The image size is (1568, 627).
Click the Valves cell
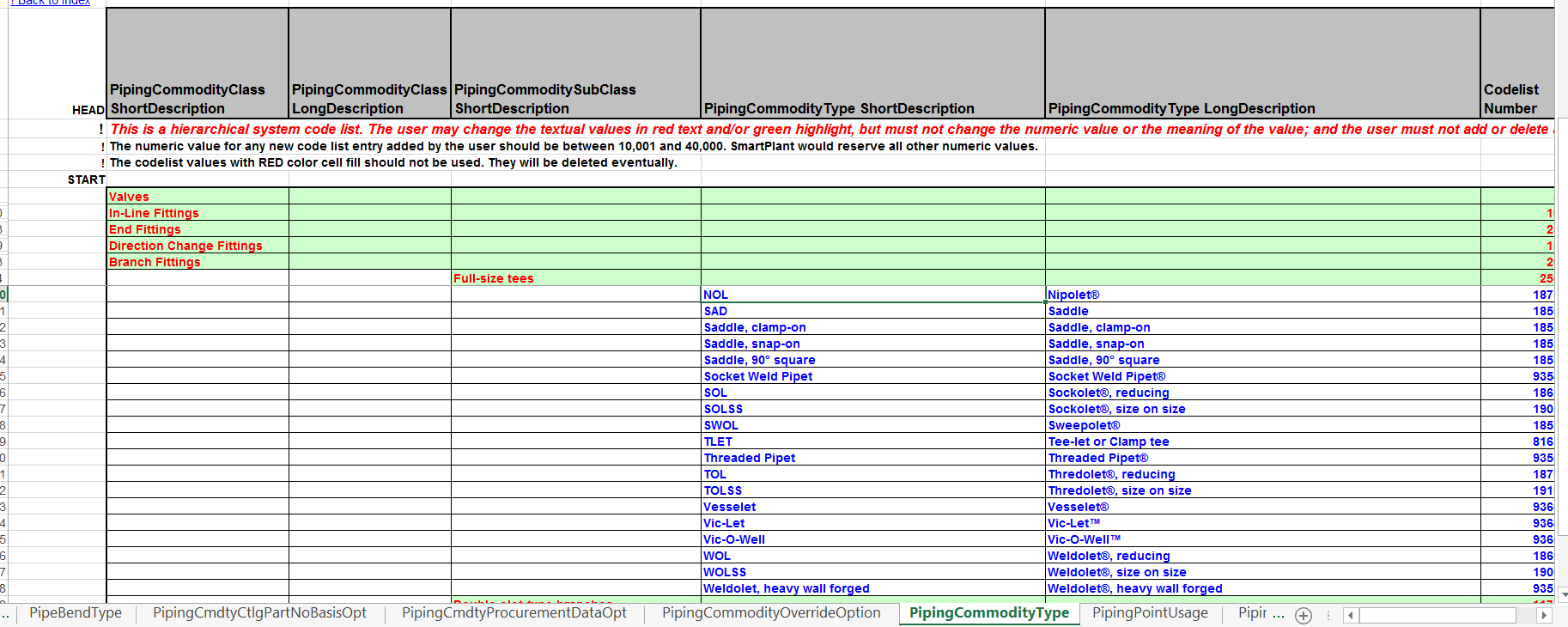tap(198, 197)
